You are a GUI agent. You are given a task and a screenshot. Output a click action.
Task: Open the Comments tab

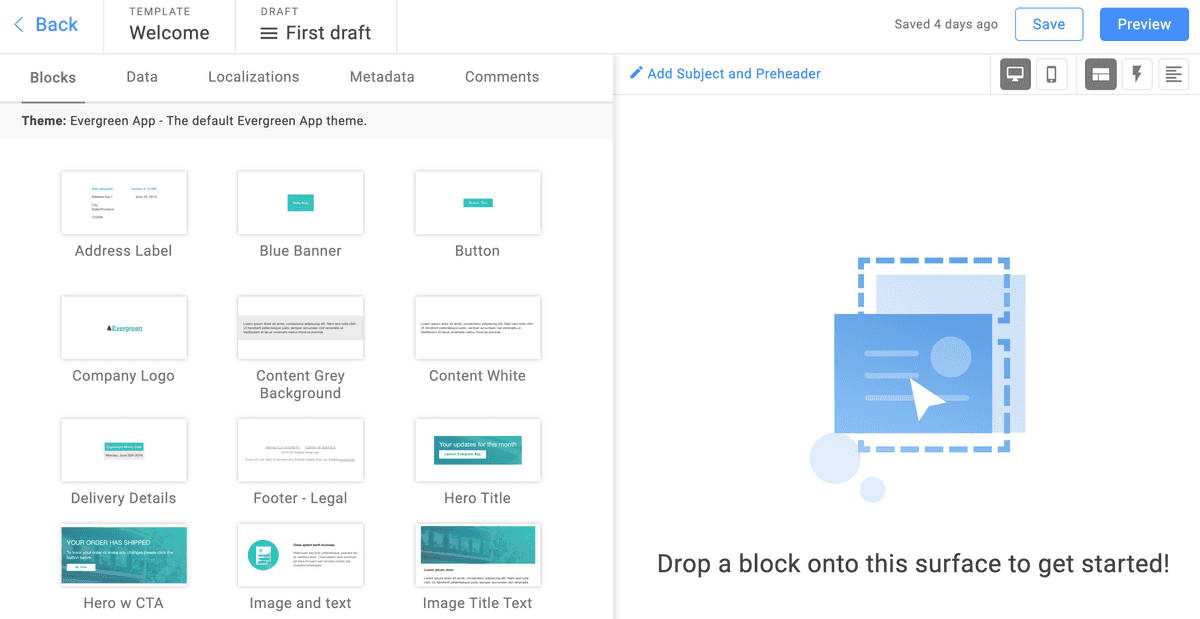501,77
